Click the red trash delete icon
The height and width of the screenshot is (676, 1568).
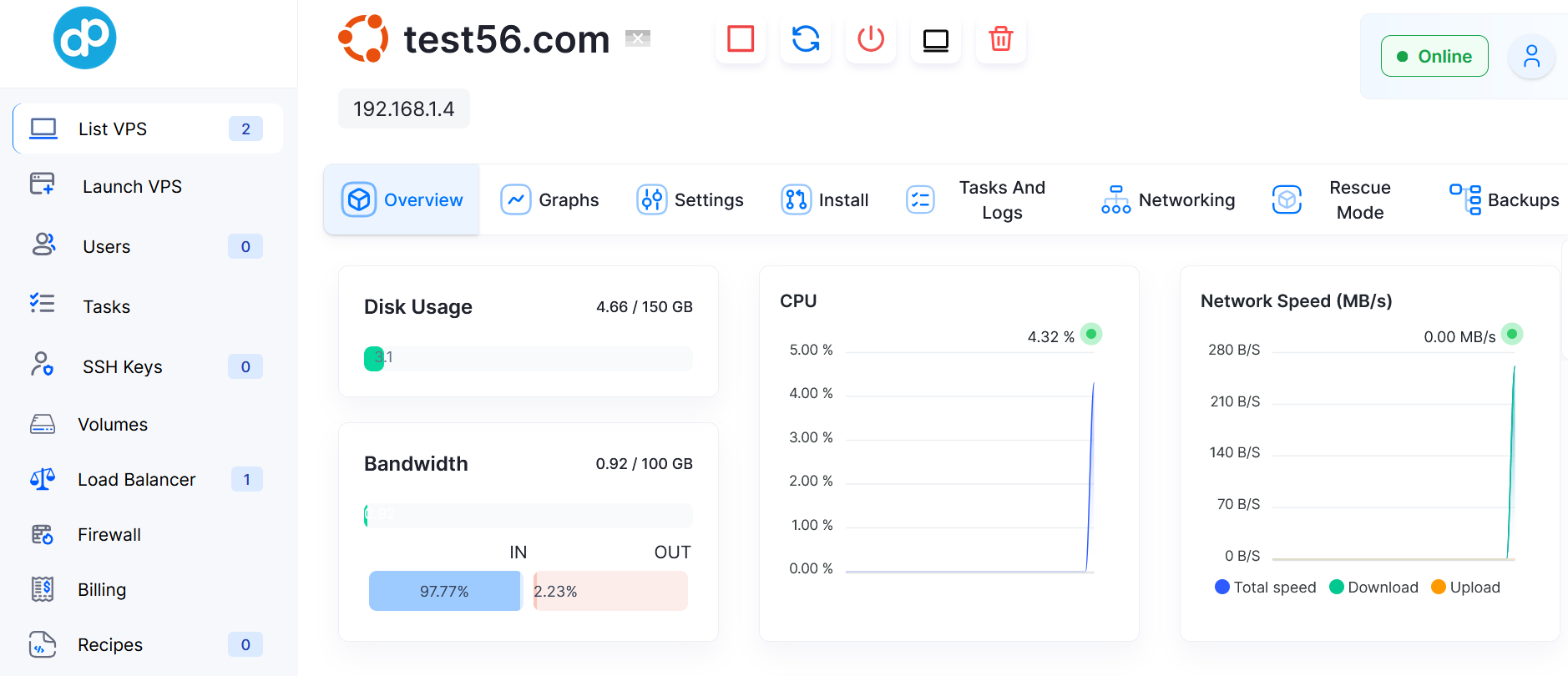pyautogui.click(x=1000, y=39)
